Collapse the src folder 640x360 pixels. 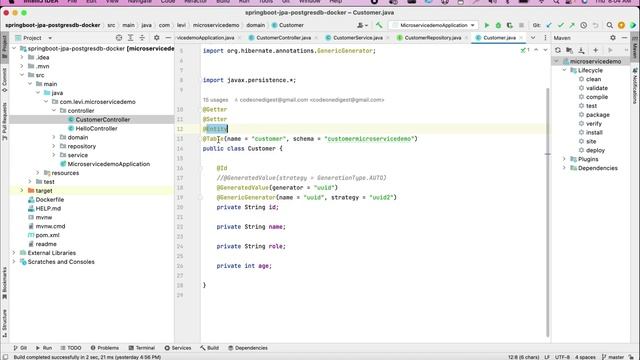[22, 75]
